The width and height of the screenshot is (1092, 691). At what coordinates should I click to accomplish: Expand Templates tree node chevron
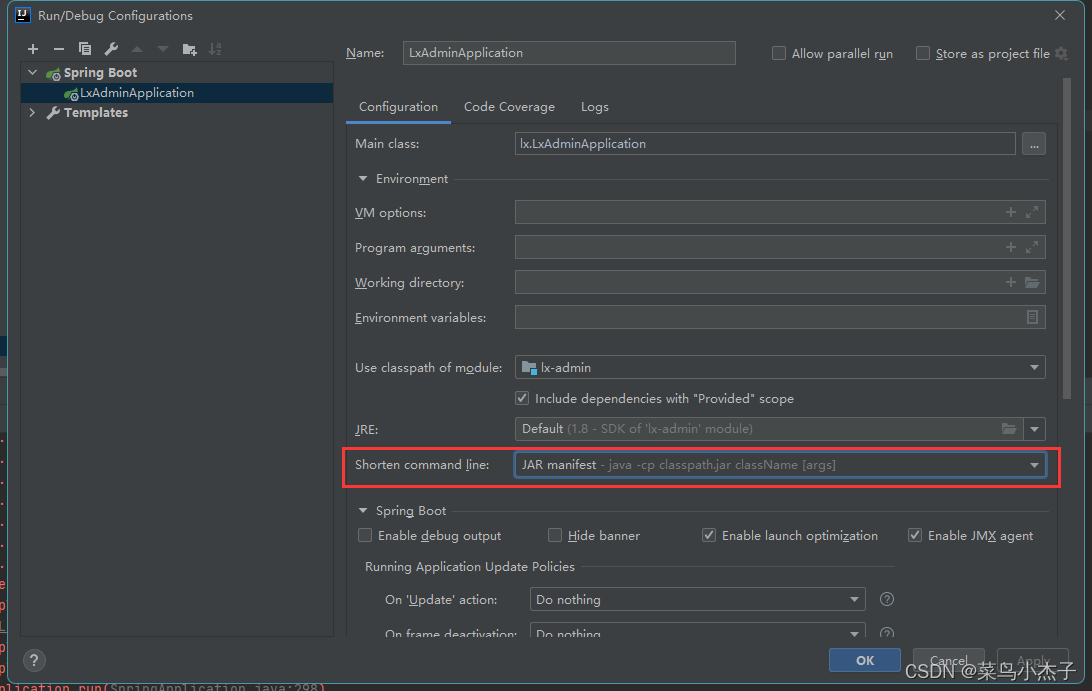click(x=32, y=112)
